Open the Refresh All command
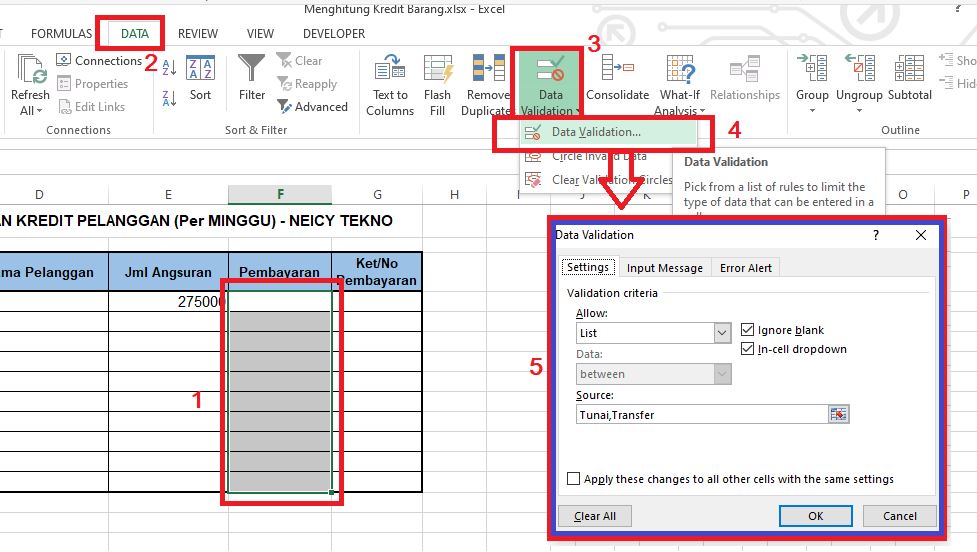Image resolution: width=977 pixels, height=552 pixels. pyautogui.click(x=30, y=84)
